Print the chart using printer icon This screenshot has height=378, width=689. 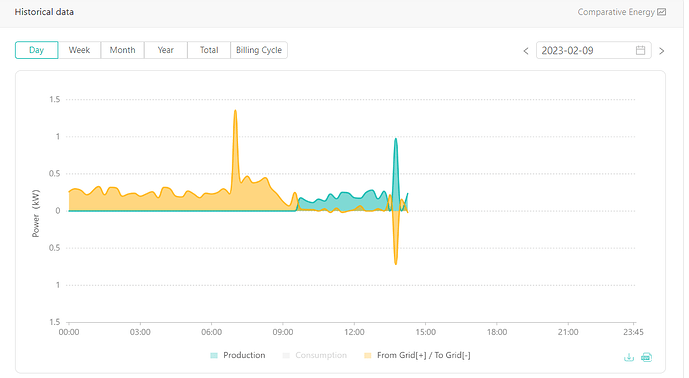[646, 357]
